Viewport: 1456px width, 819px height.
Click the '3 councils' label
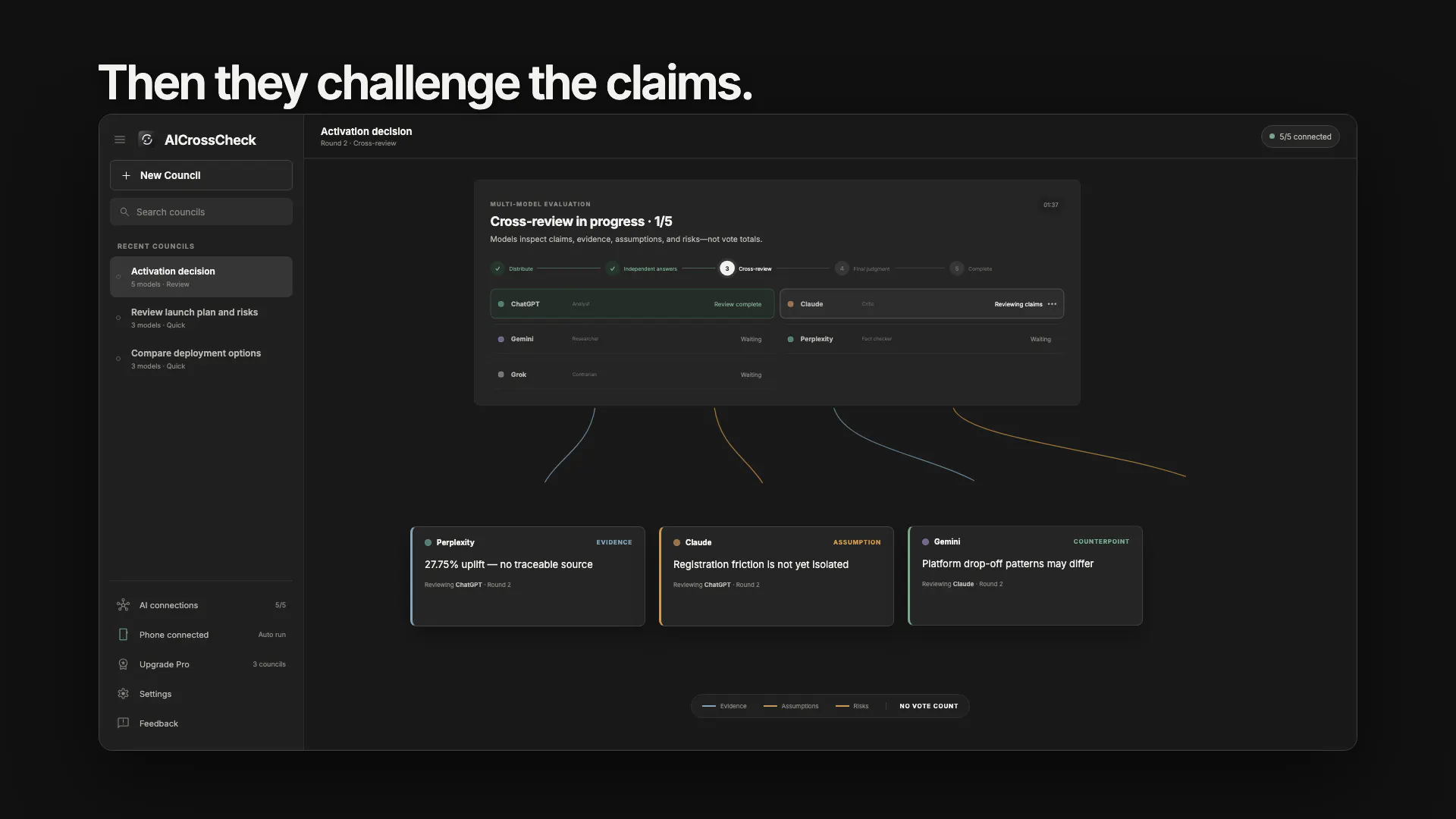point(269,664)
